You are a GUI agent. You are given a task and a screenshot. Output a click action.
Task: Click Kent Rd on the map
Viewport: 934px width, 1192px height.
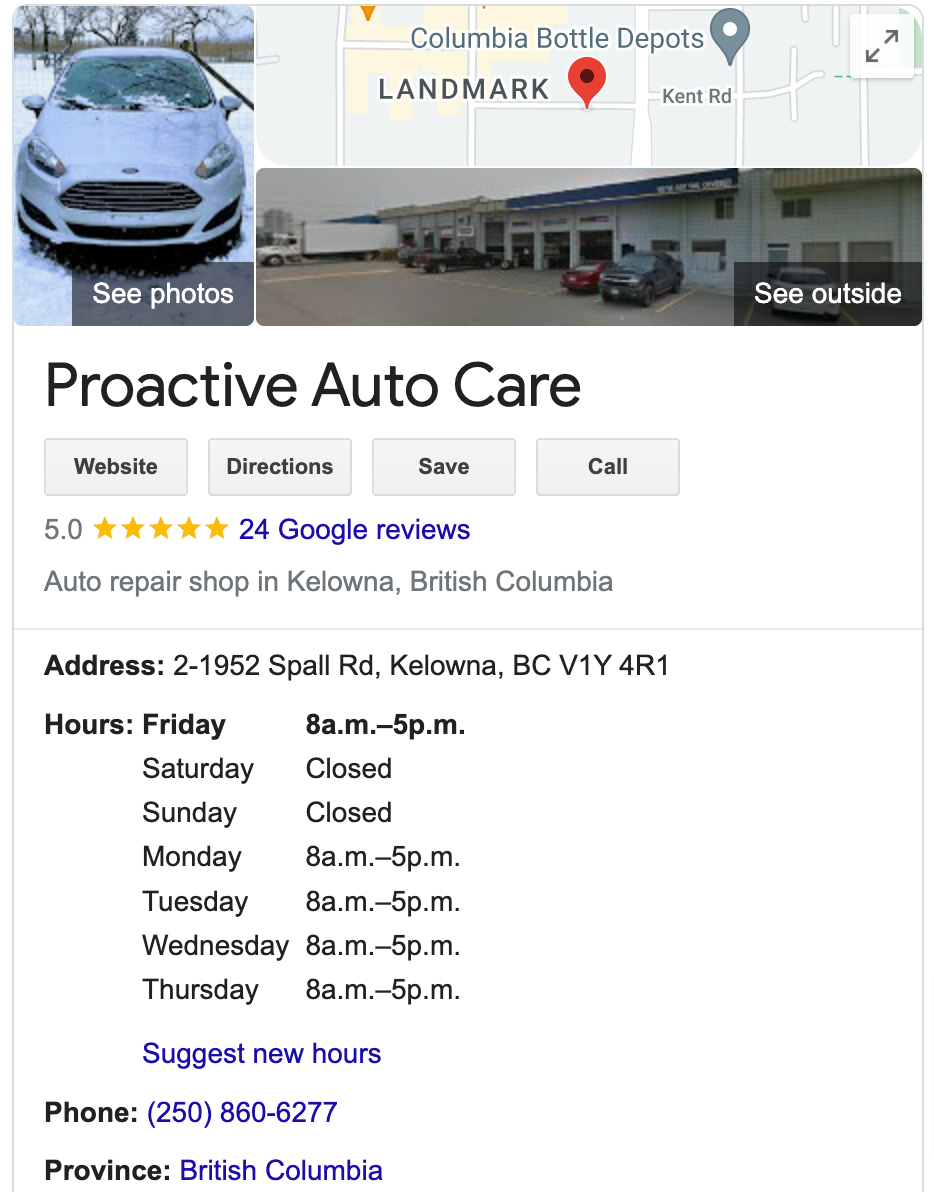point(697,97)
